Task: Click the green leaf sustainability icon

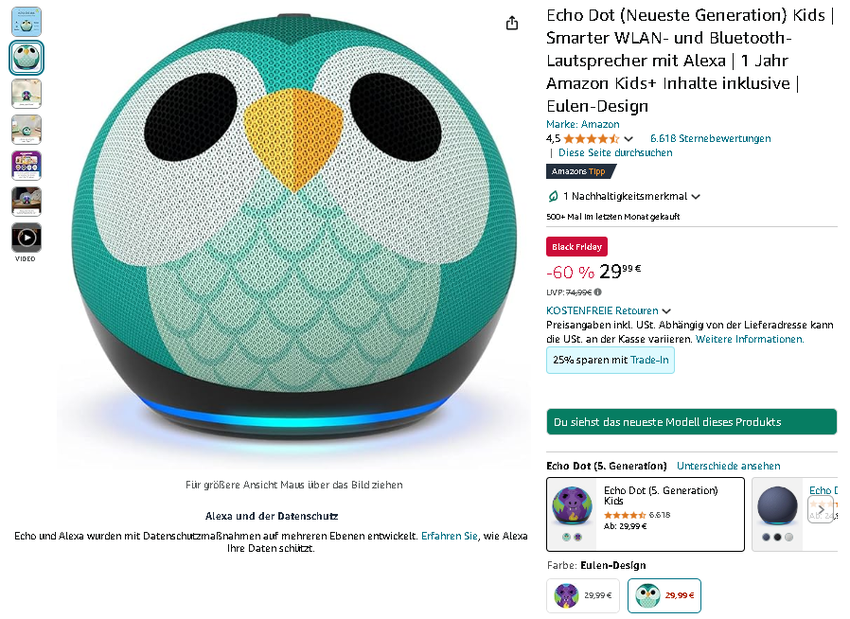Action: coord(553,197)
